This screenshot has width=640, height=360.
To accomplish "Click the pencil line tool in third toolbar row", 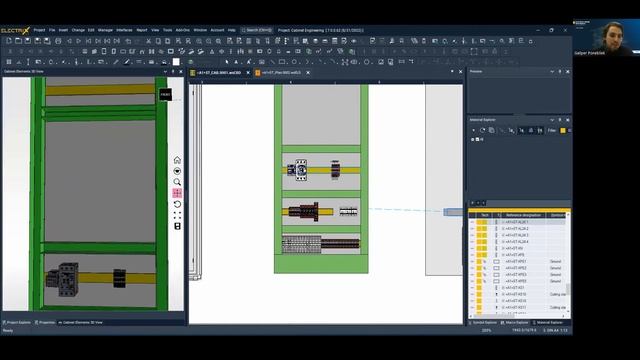I will 116,62.
